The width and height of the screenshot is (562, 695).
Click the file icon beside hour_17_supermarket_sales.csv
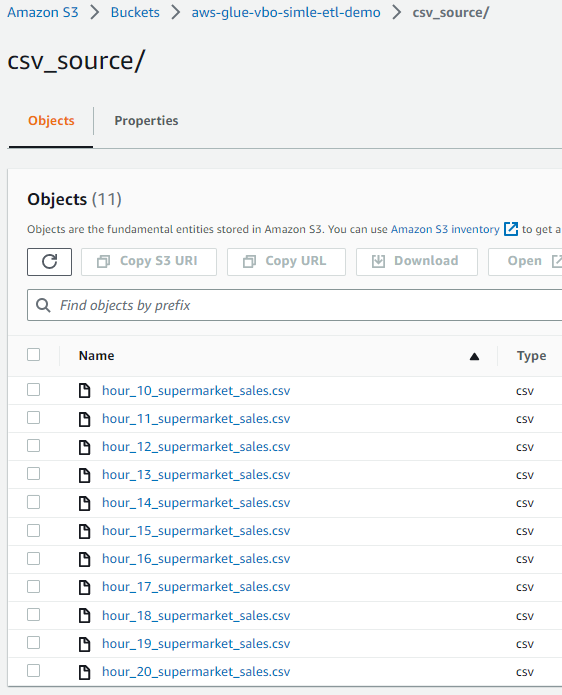click(84, 587)
